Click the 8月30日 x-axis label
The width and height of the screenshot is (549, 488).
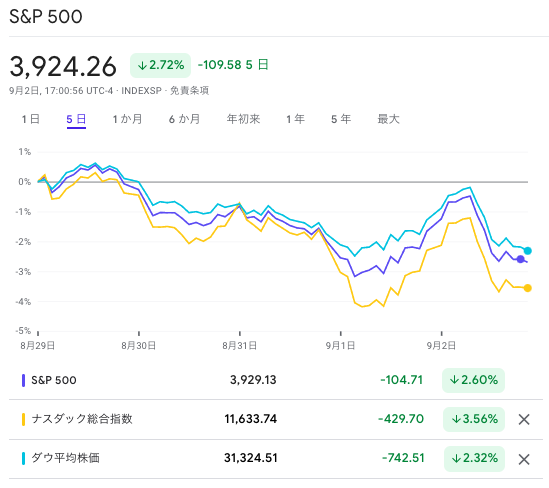pos(139,346)
